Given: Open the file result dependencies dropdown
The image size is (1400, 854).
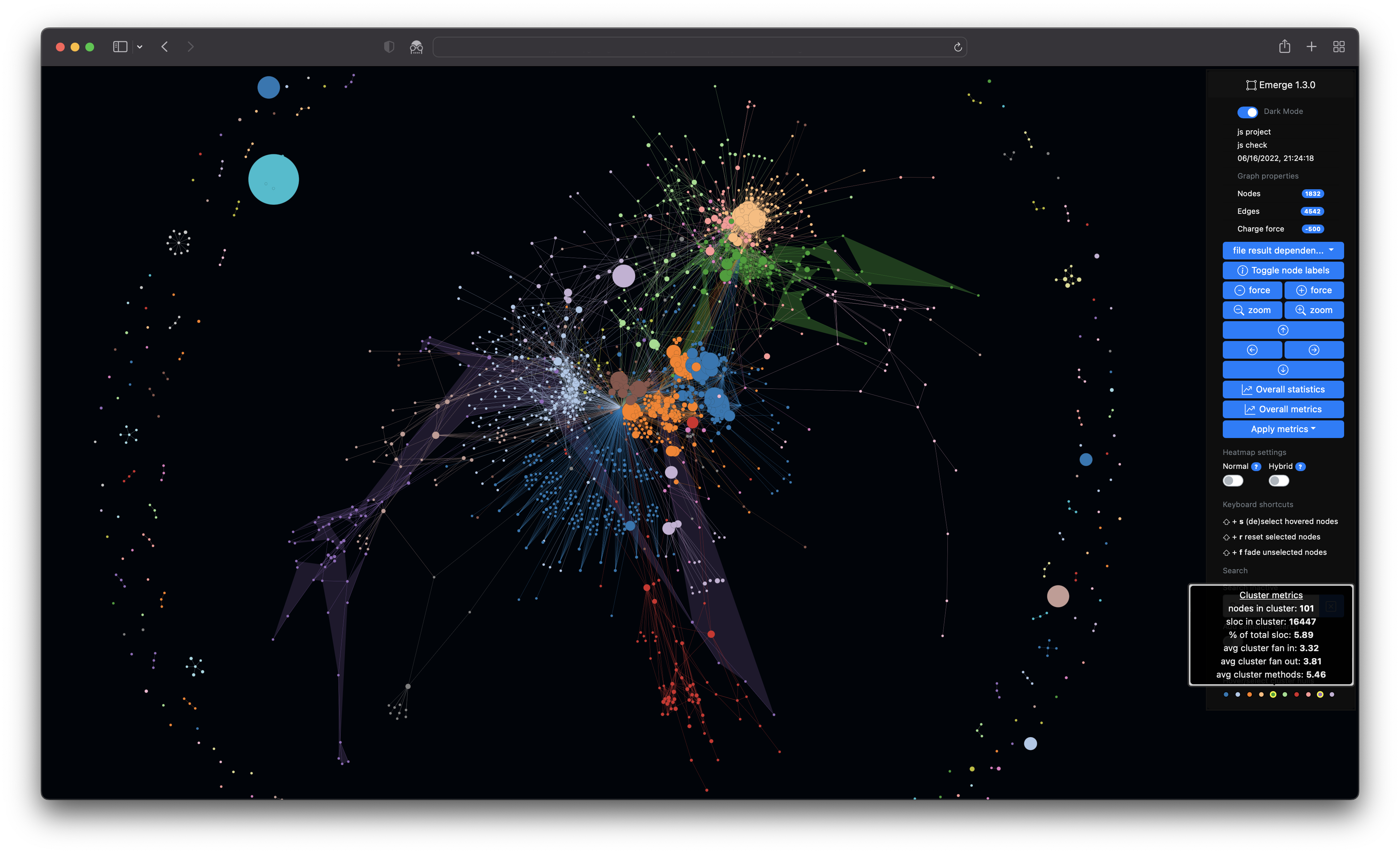Looking at the screenshot, I should [x=1283, y=250].
